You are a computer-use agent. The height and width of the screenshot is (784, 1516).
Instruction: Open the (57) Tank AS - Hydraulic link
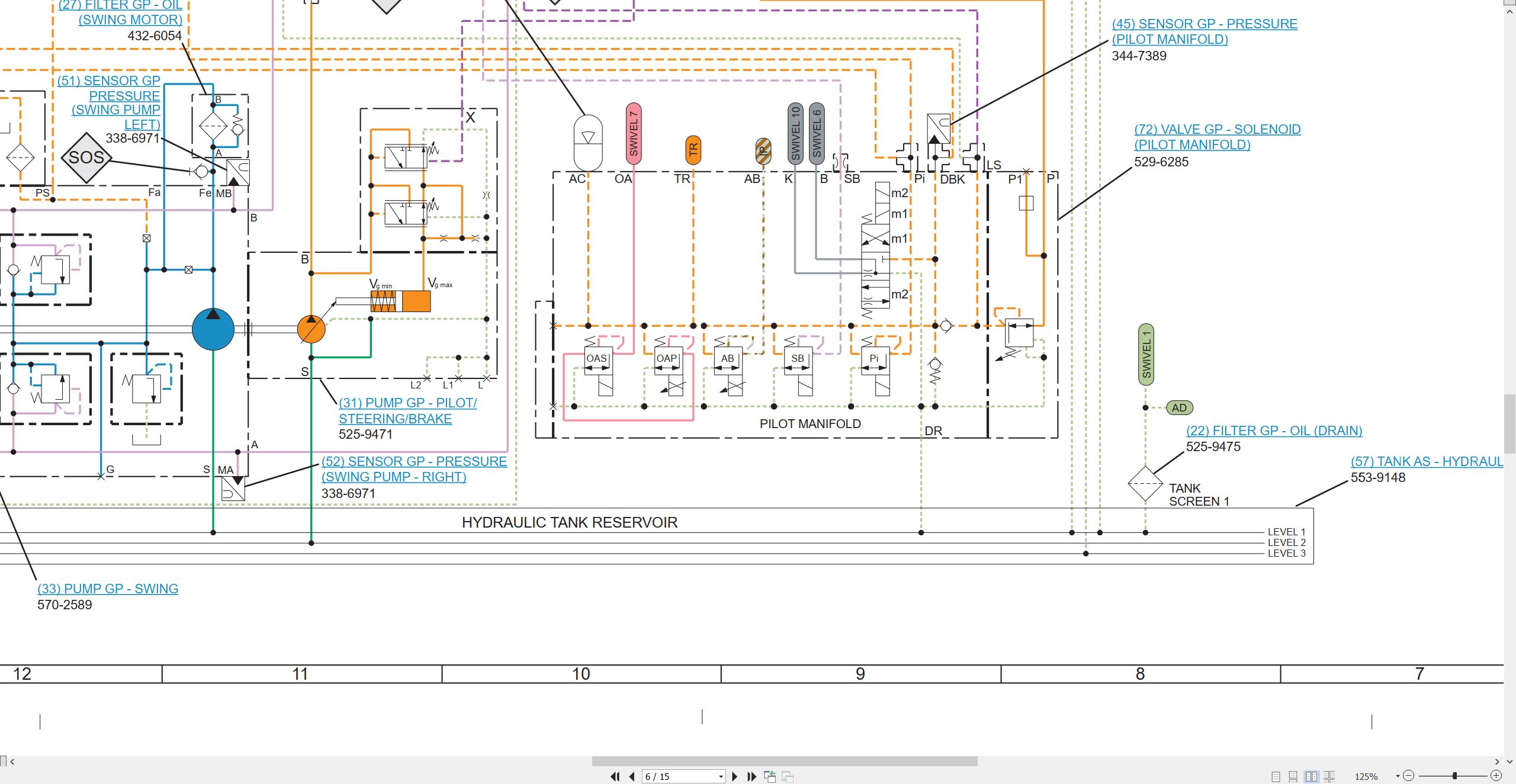point(1427,461)
